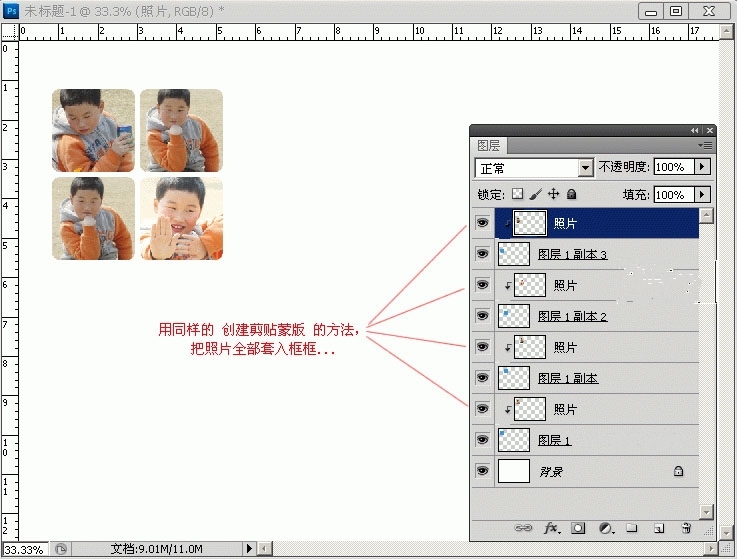The width and height of the screenshot is (737, 559).
Task: Select the 图层 1 副本 layer name
Action: click(567, 378)
